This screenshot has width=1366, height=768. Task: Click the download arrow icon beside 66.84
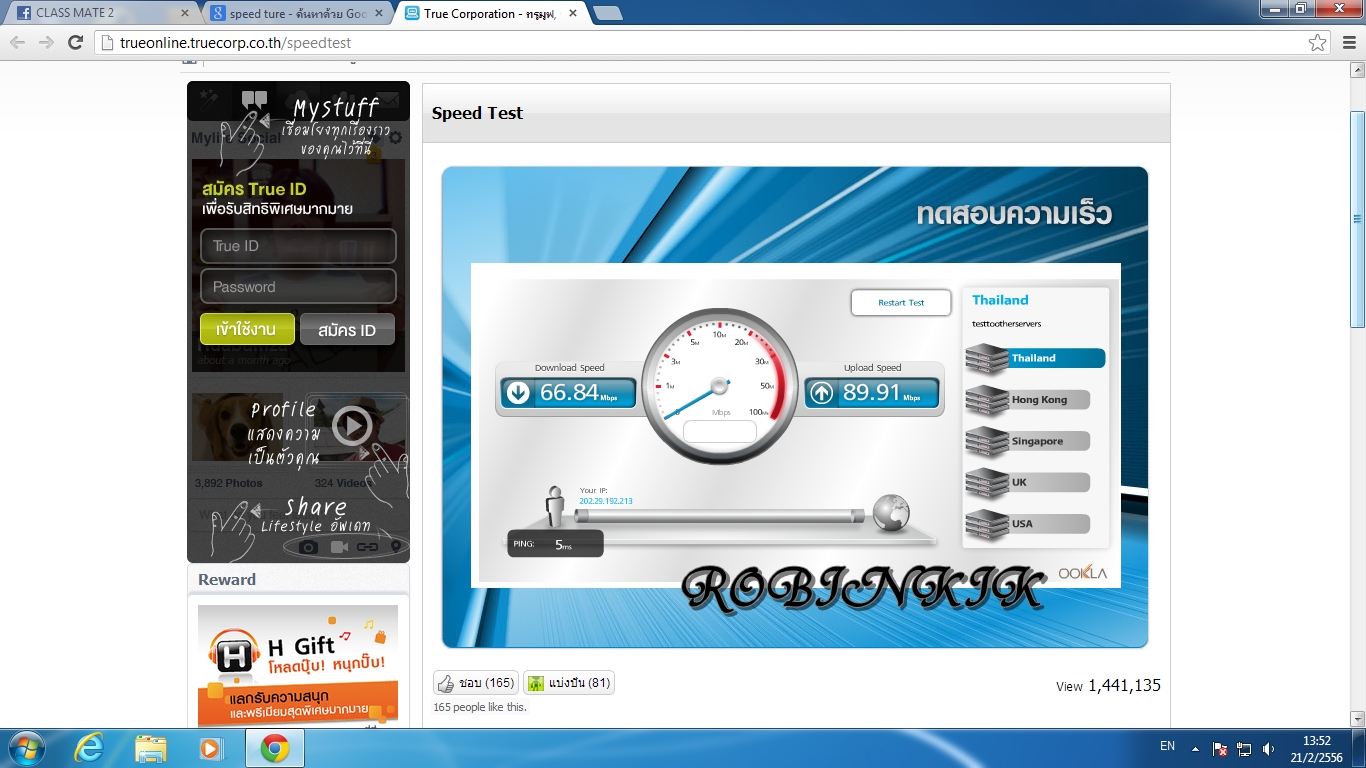518,393
